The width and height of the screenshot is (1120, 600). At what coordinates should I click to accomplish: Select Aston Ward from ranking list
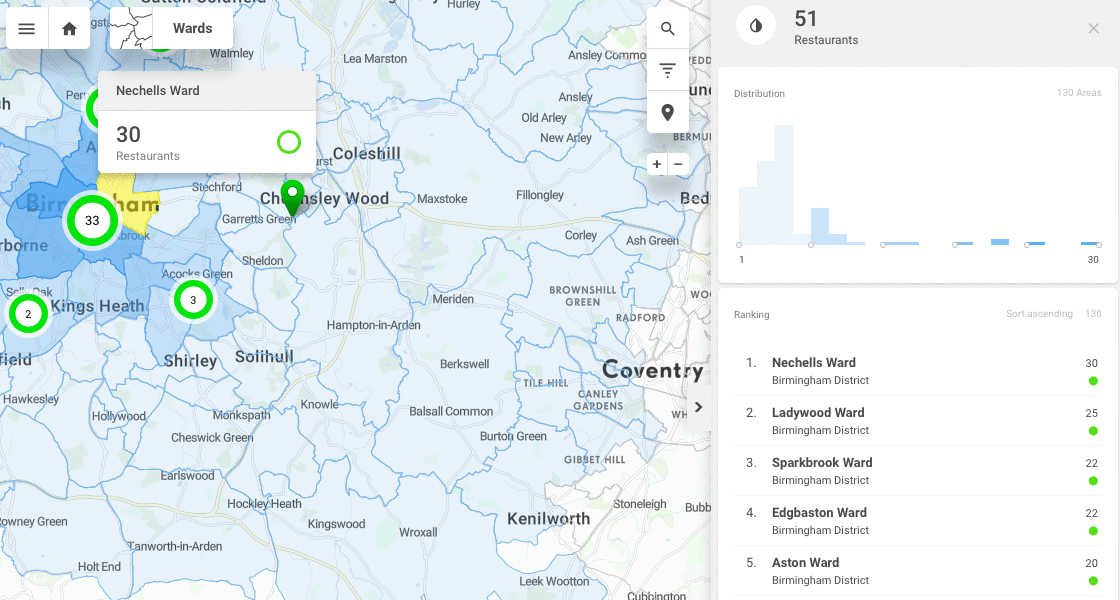tap(805, 562)
